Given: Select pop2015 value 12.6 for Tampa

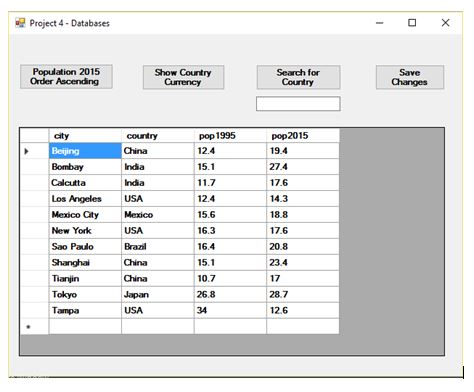Looking at the screenshot, I should (x=303, y=311).
